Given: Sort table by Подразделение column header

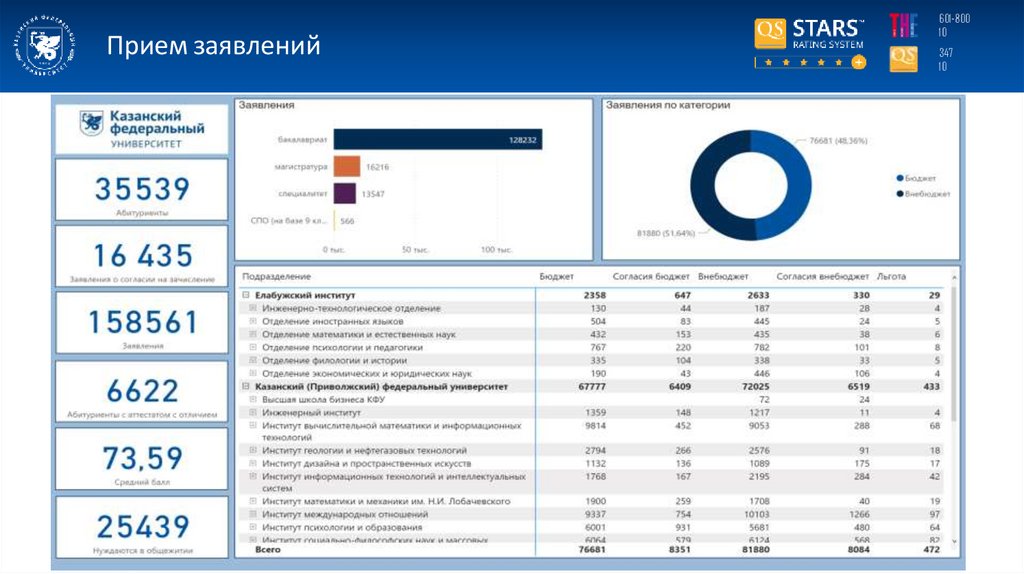Looking at the screenshot, I should tap(276, 276).
